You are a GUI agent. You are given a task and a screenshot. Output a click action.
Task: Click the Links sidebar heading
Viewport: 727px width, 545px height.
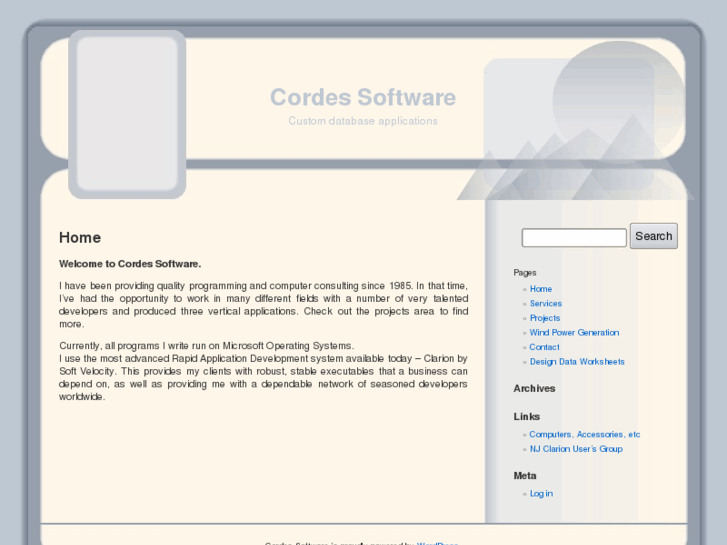526,417
